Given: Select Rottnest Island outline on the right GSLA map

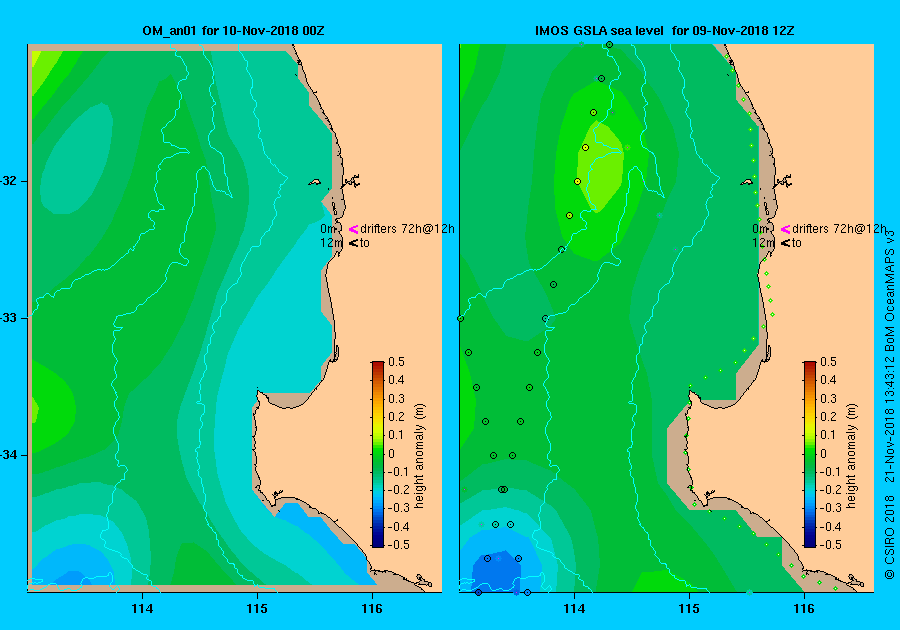Looking at the screenshot, I should (746, 182).
